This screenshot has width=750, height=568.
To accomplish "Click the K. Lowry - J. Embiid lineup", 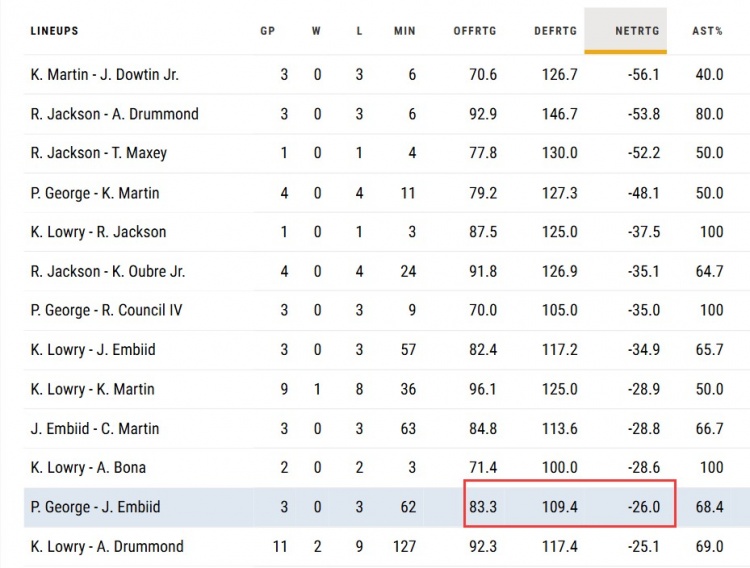I will (x=93, y=349).
